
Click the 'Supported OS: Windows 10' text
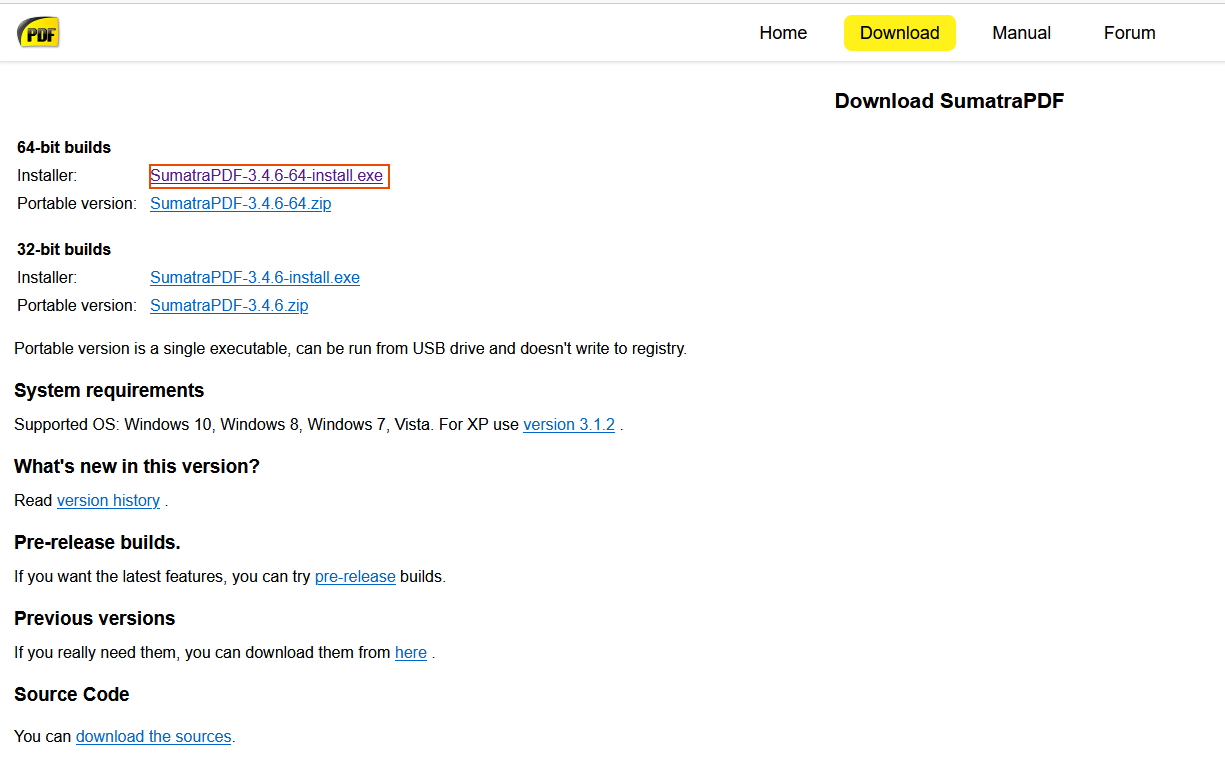coord(113,425)
